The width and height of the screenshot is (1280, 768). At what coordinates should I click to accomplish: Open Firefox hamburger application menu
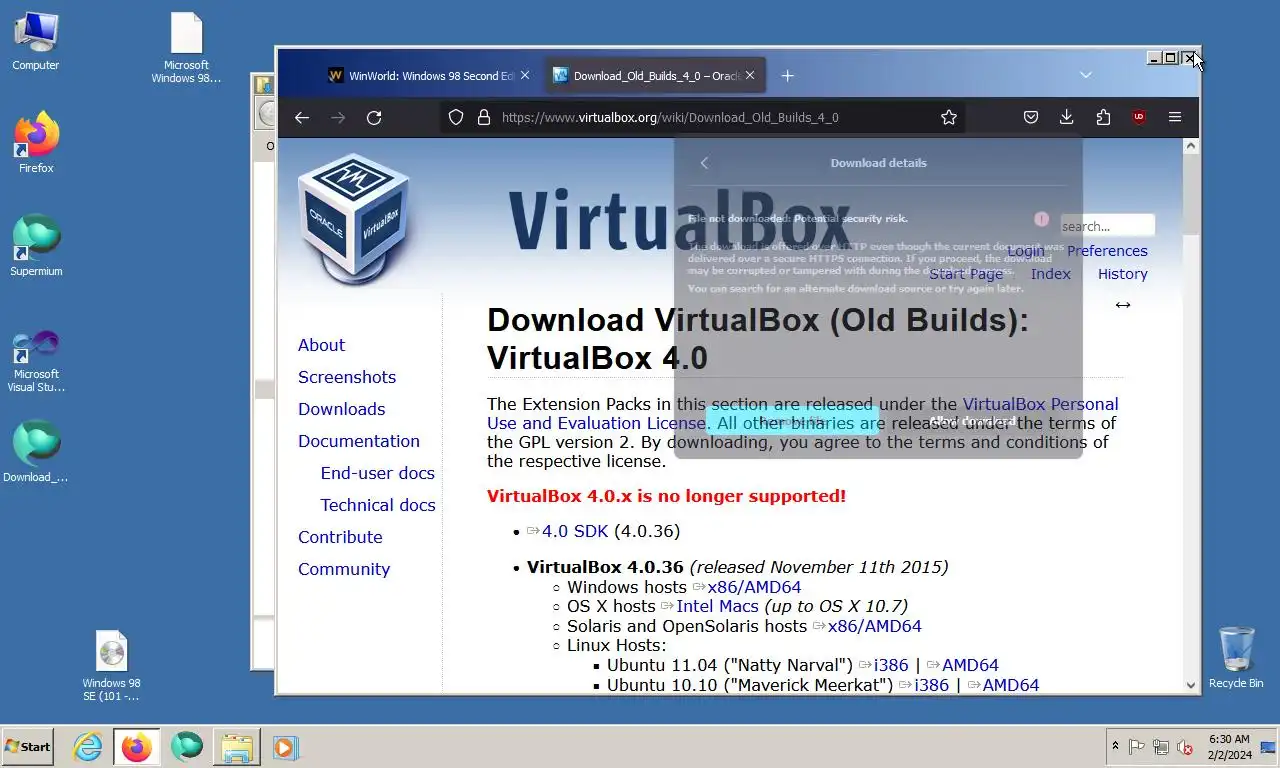point(1175,117)
